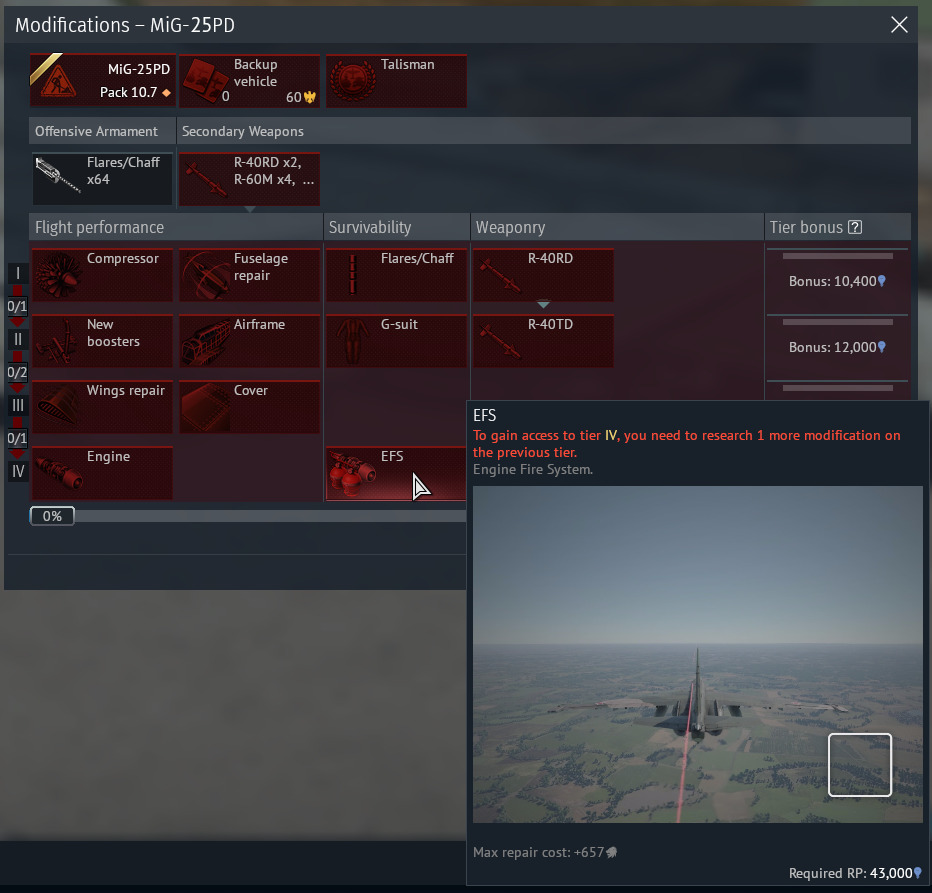This screenshot has width=932, height=893.
Task: Select the R-40RD missile modification
Action: (x=543, y=275)
